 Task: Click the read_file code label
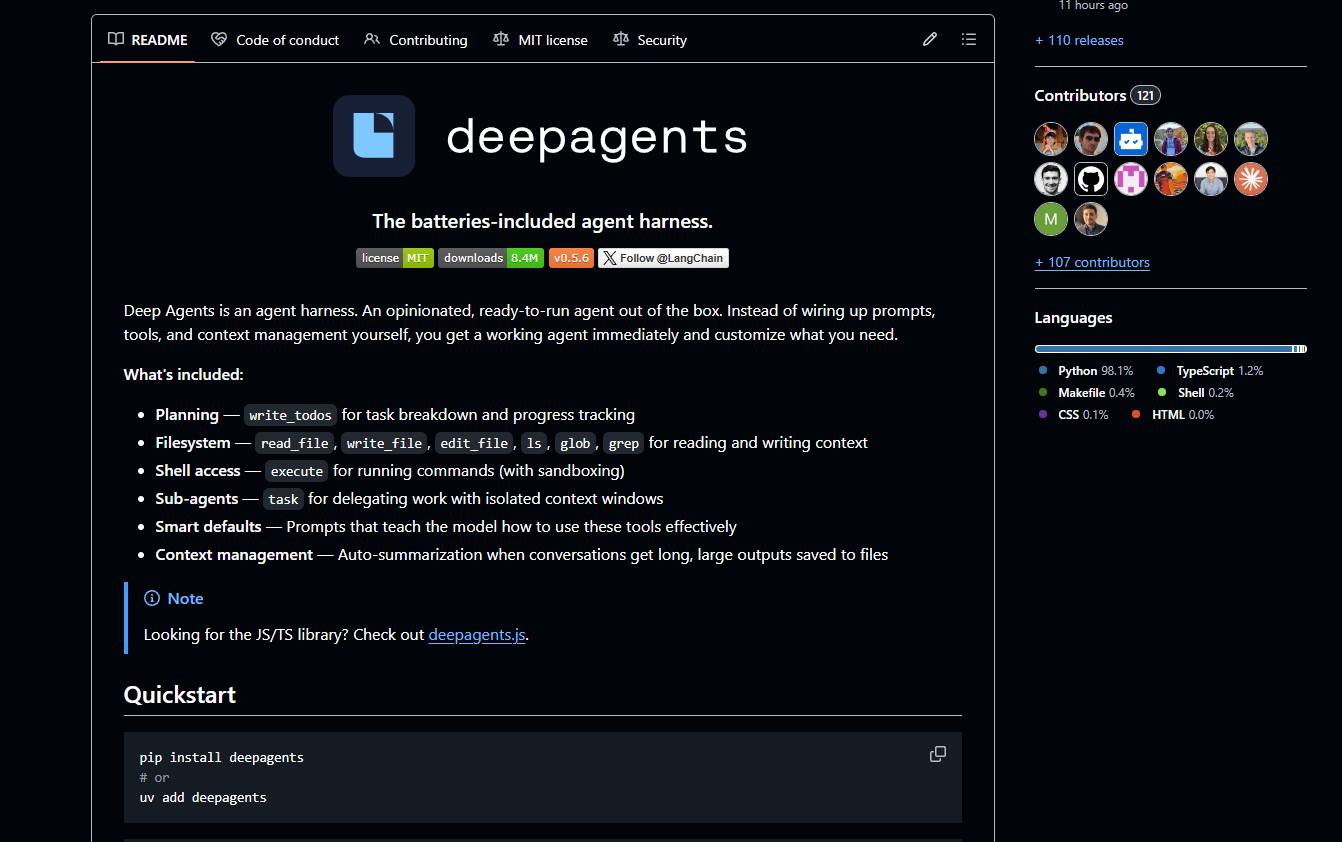tap(295, 443)
